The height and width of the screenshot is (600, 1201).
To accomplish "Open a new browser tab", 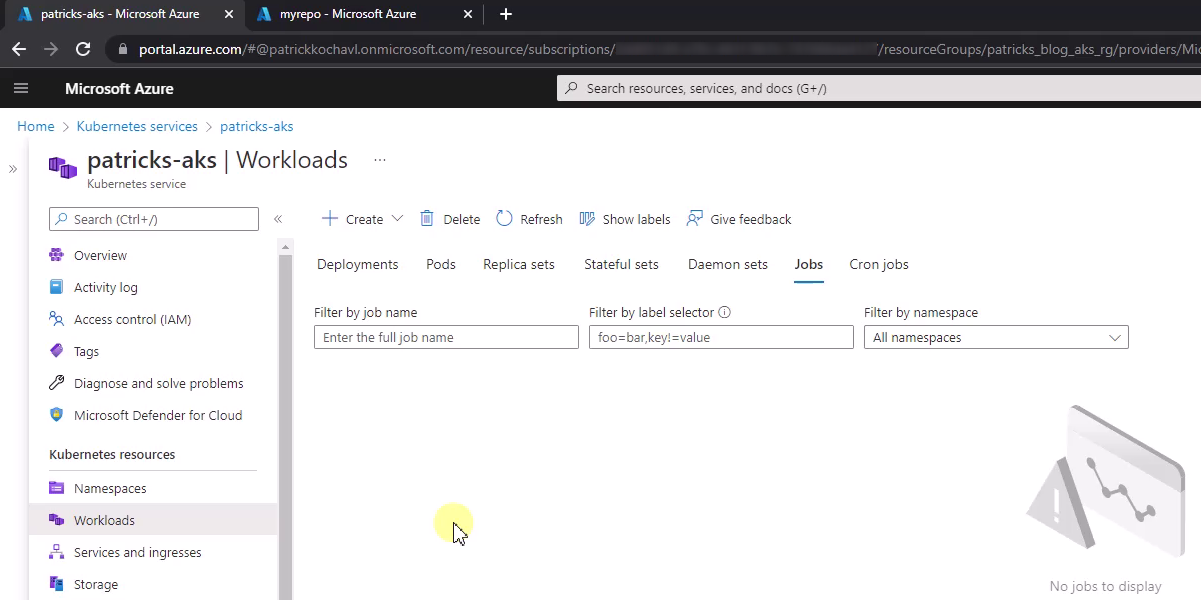I will [505, 14].
